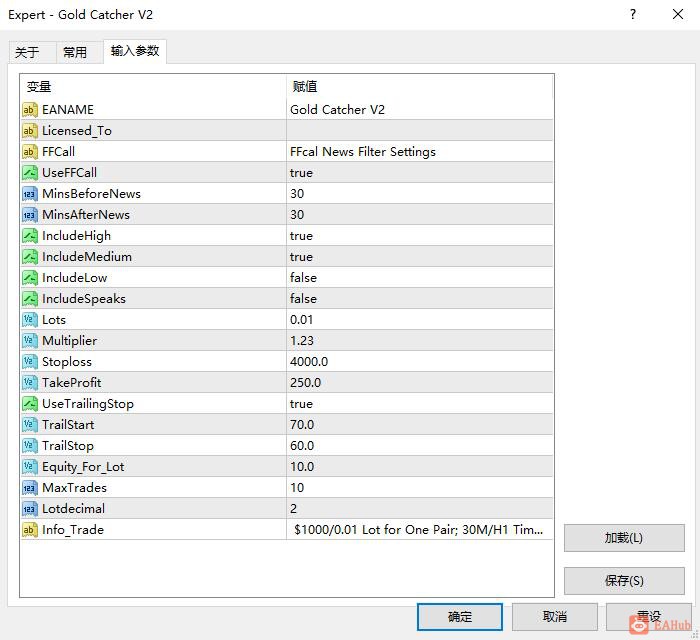700x640 pixels.
Task: Click the double icon beside TakeProfit
Action: point(29,382)
